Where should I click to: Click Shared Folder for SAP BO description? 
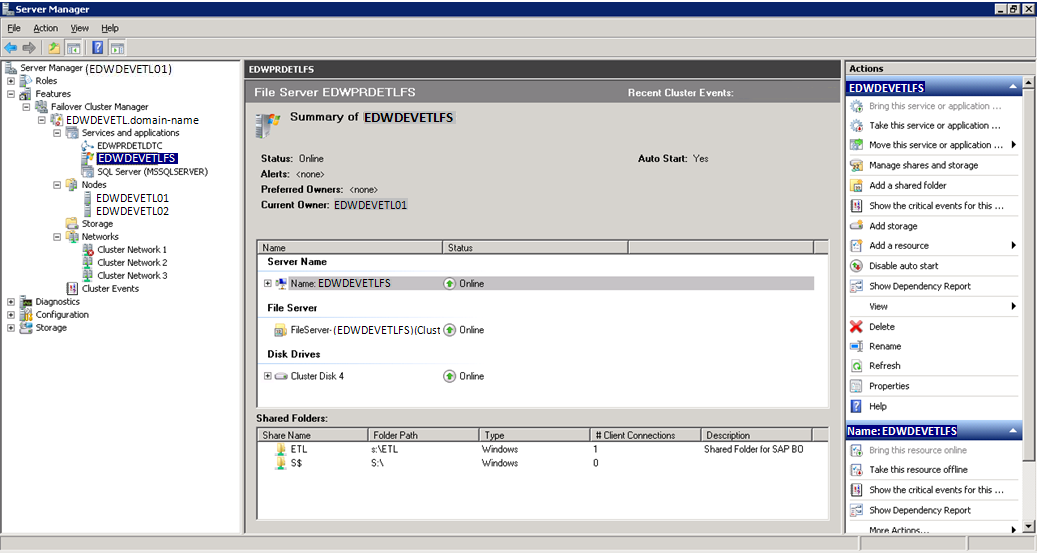(754, 449)
